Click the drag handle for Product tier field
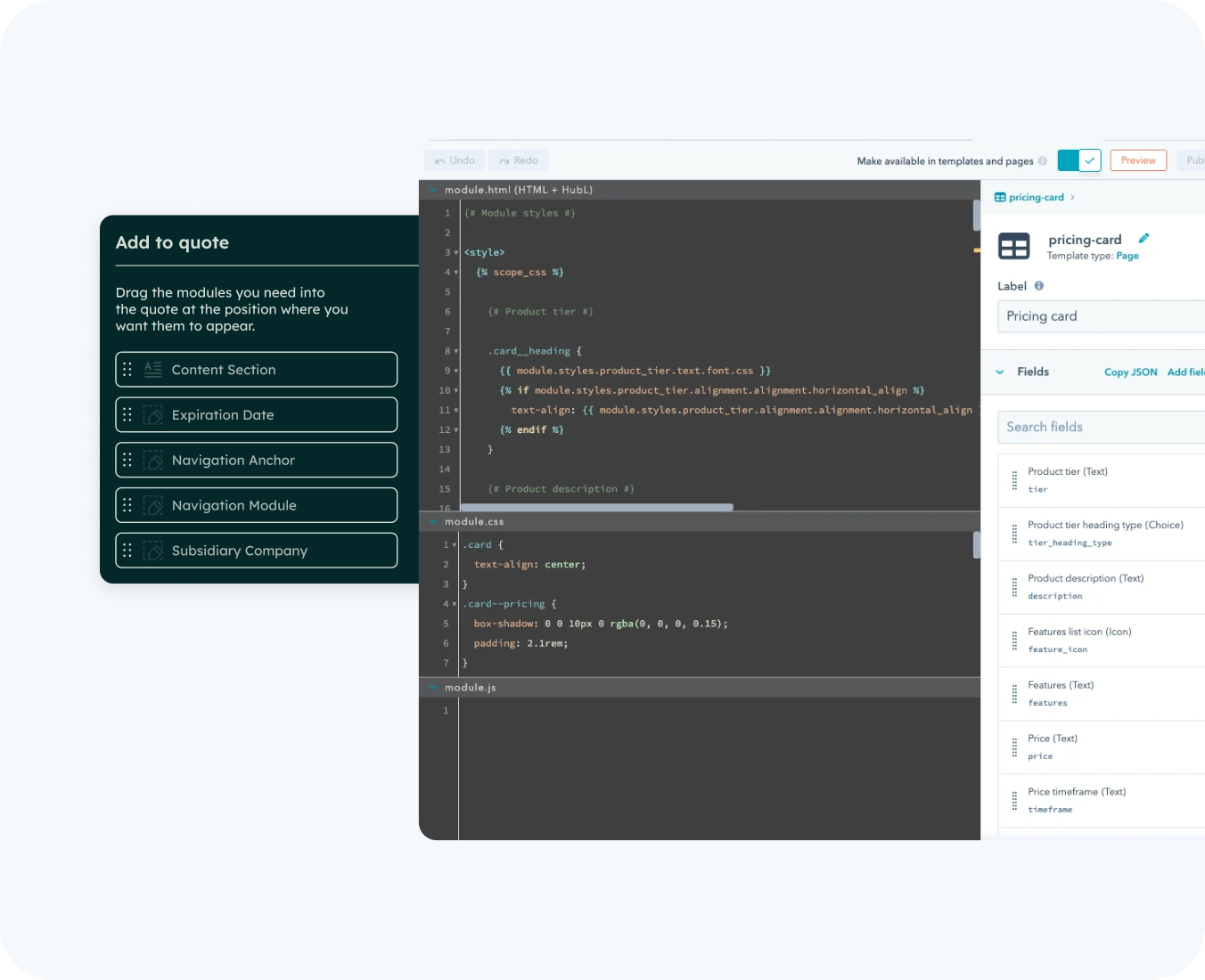The height and width of the screenshot is (980, 1205). [x=1014, y=481]
